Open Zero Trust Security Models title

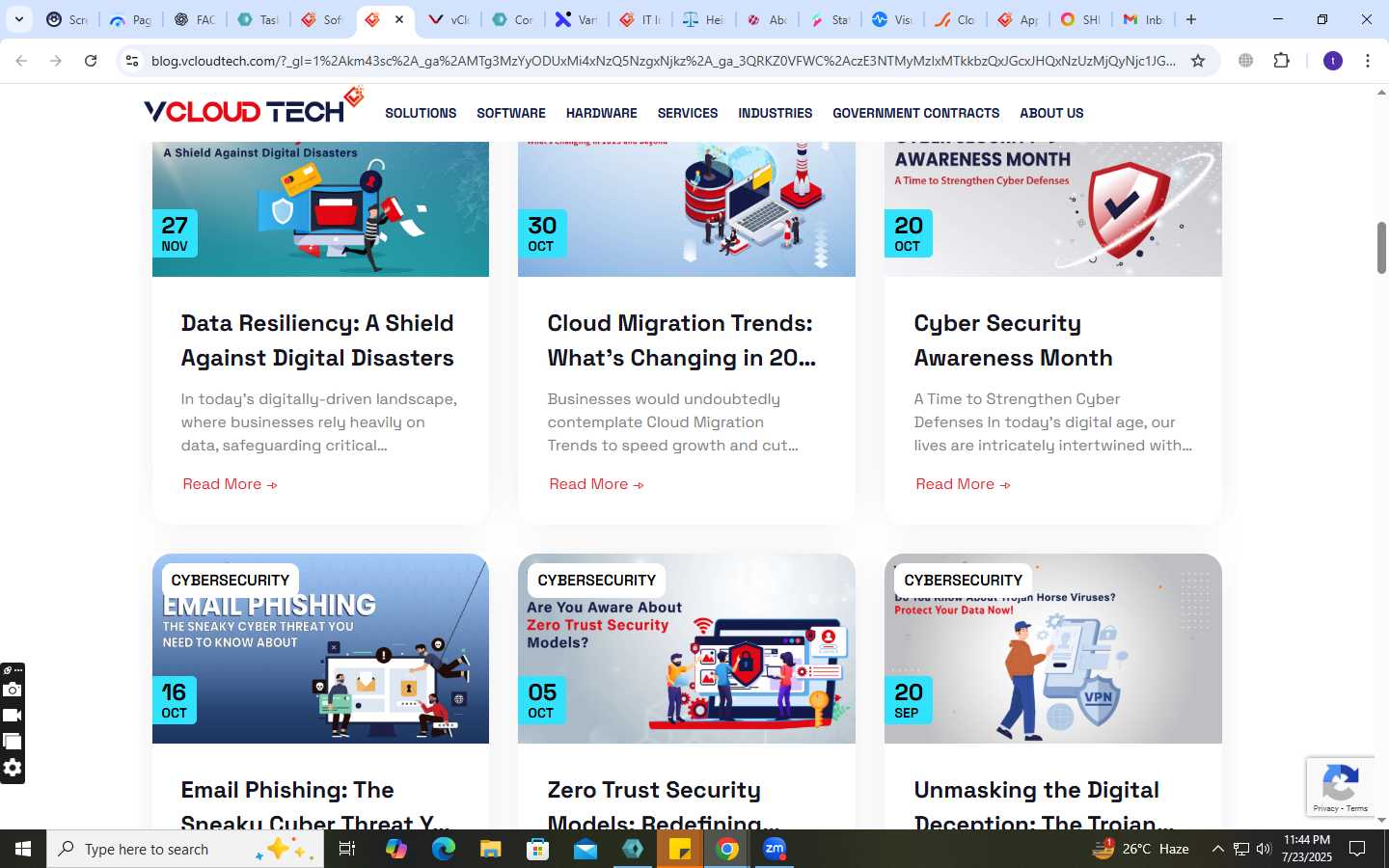click(664, 806)
